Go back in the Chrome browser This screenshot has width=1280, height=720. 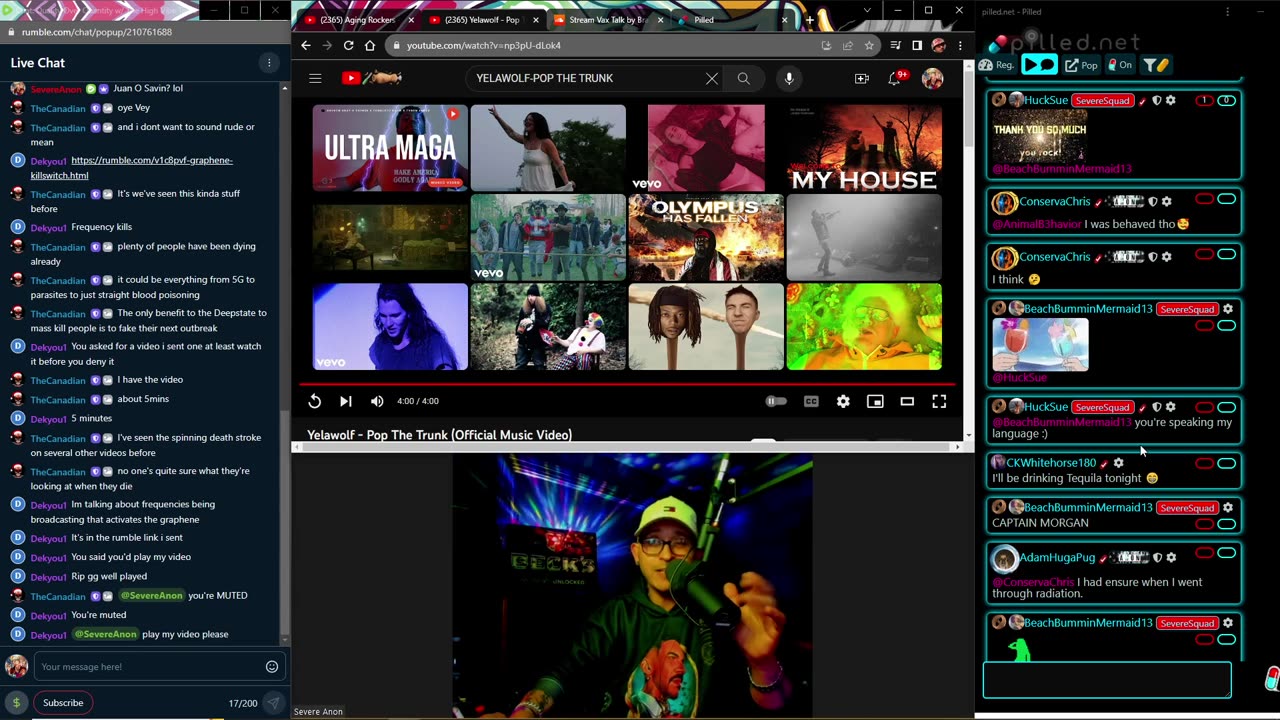coord(306,45)
